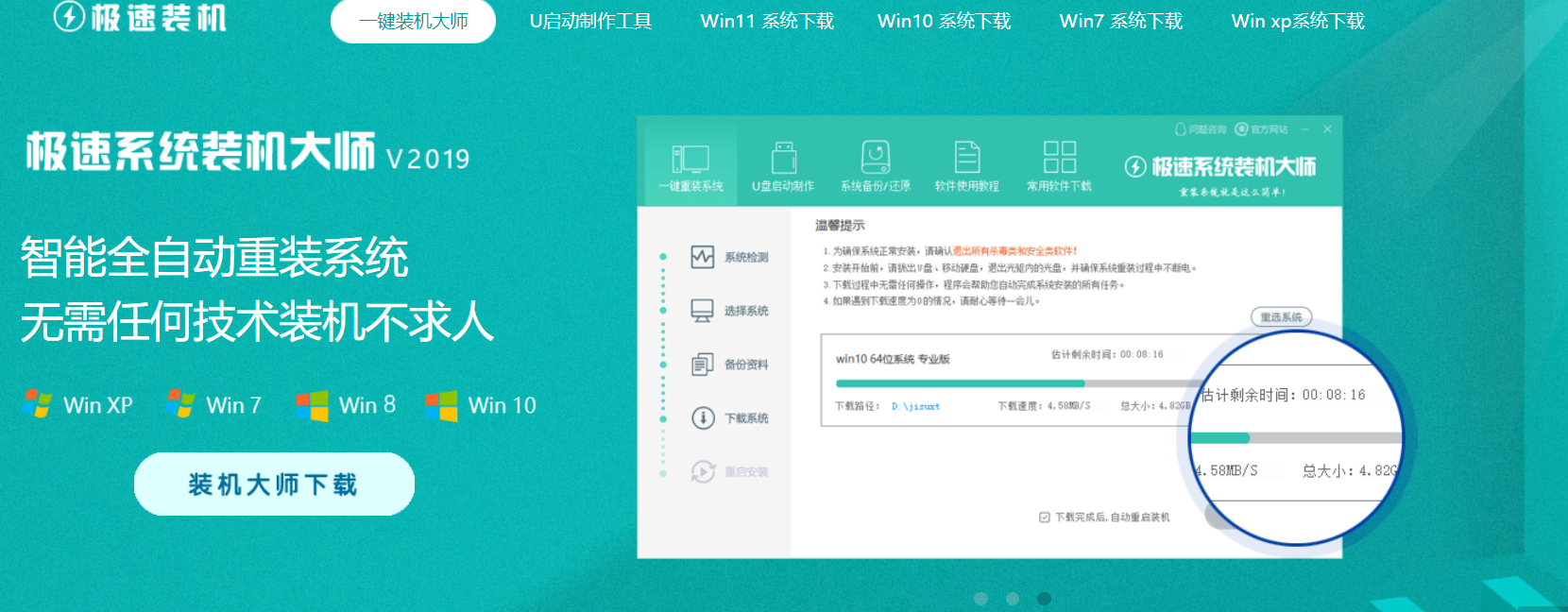Select 常用软件下载 grid icon

[x=1060, y=157]
